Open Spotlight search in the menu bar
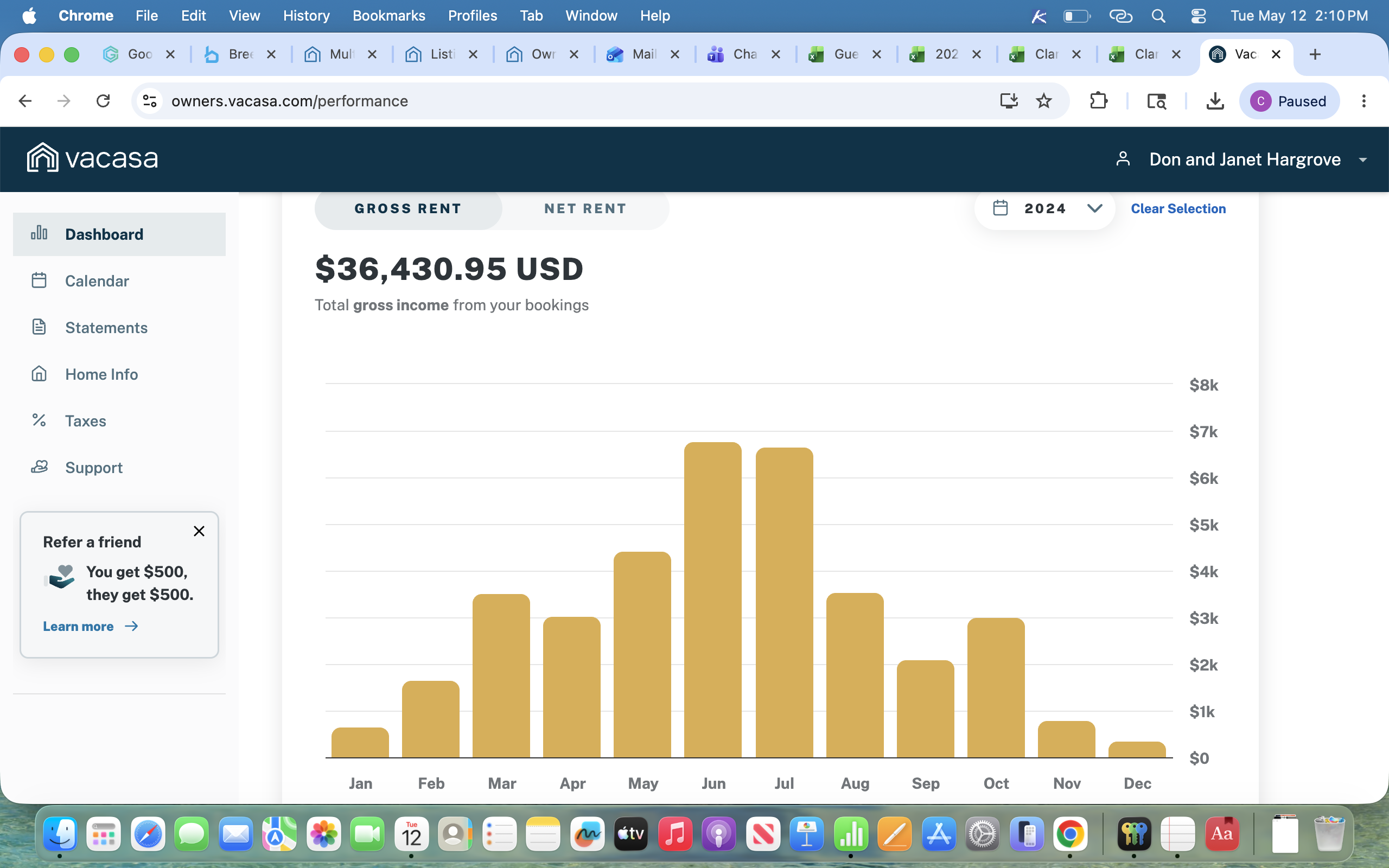This screenshot has height=868, width=1389. tap(1158, 16)
